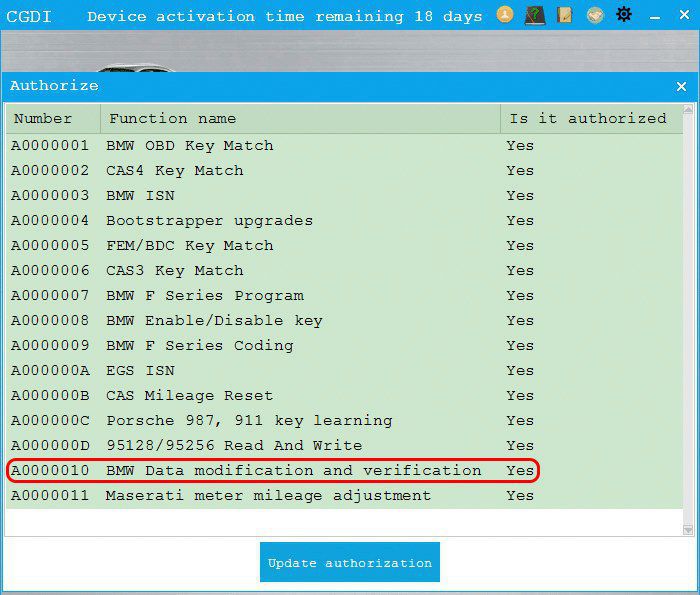This screenshot has width=700, height=595.
Task: Click the Function name column header
Action: (300, 119)
